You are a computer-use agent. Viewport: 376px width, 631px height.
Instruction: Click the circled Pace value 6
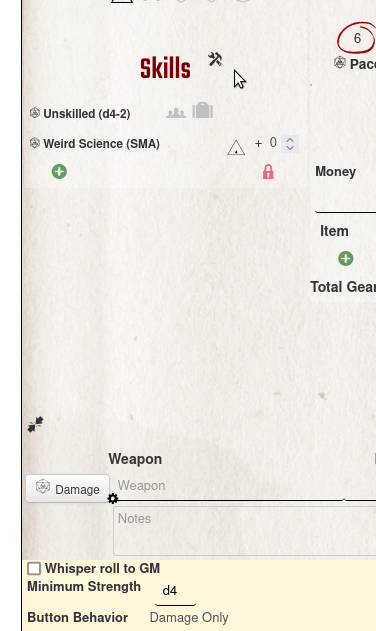[x=357, y=38]
